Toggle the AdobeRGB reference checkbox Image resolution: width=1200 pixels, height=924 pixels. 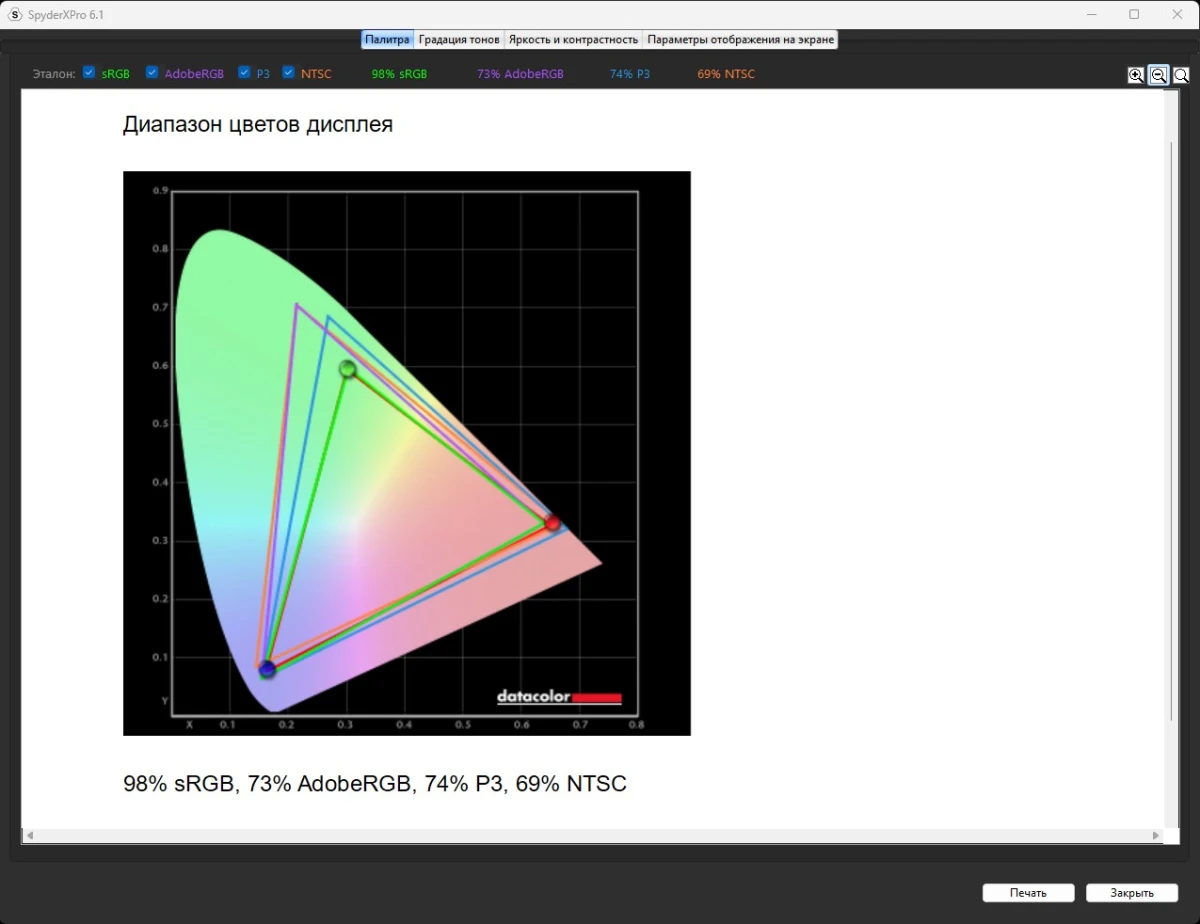152,73
